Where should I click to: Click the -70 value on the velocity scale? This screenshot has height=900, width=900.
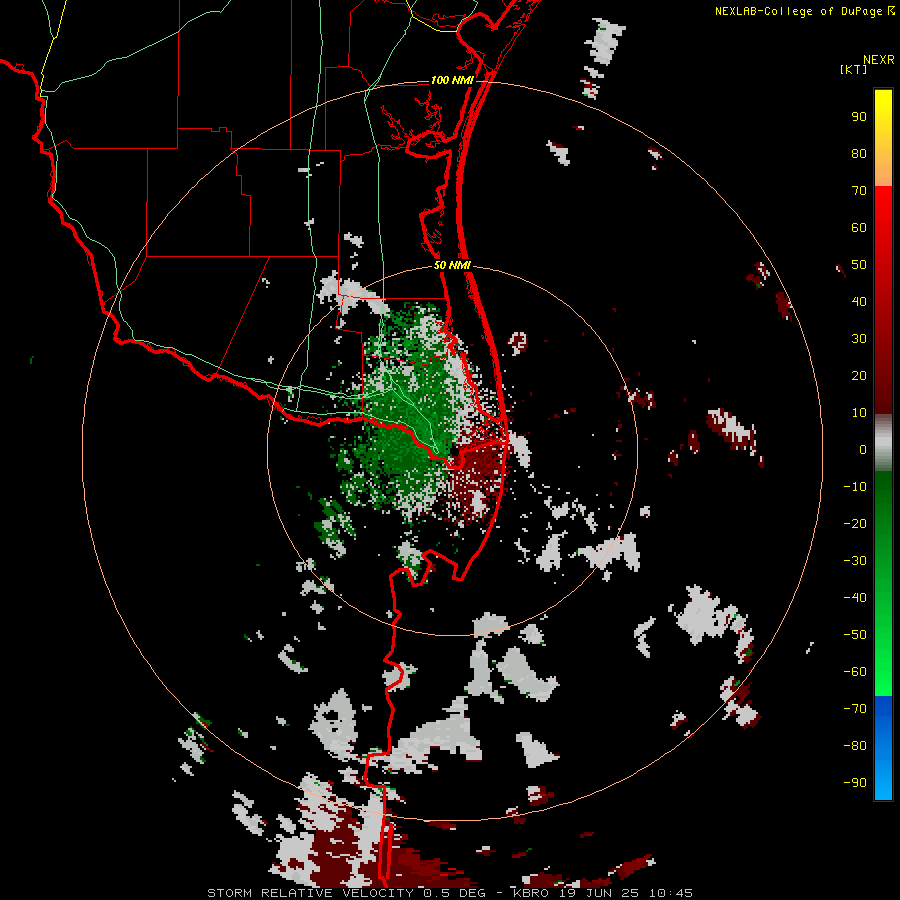[855, 709]
